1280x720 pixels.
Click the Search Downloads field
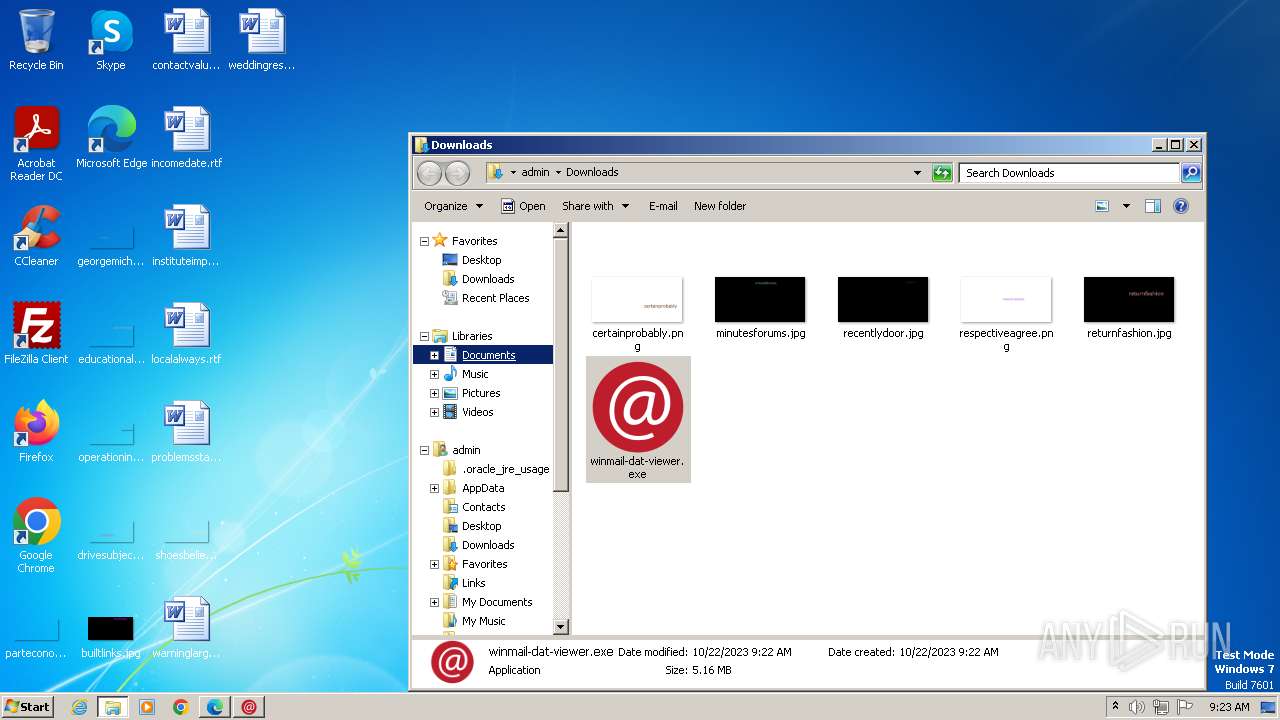coord(1069,173)
